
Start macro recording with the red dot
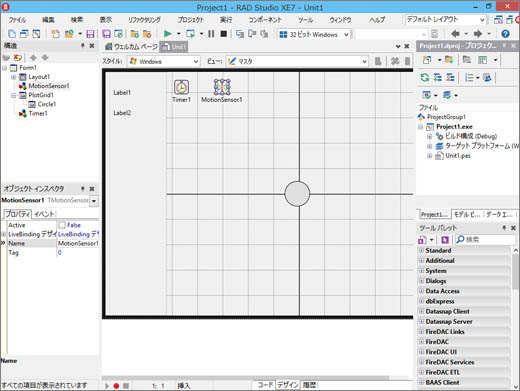click(x=116, y=386)
